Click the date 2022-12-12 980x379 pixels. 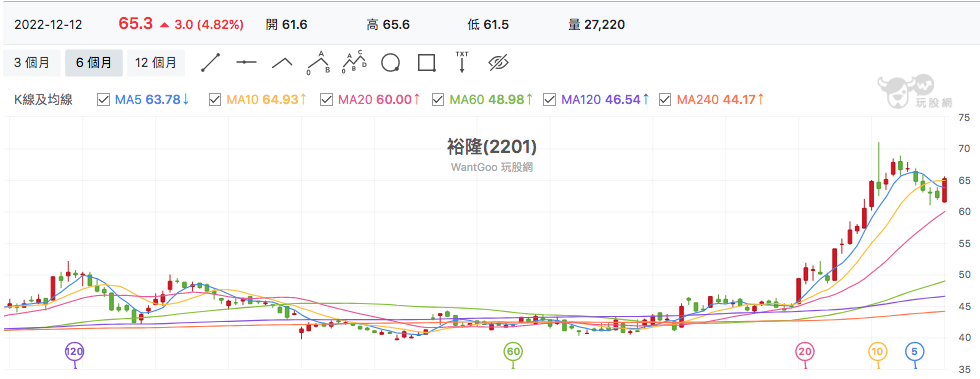48,25
